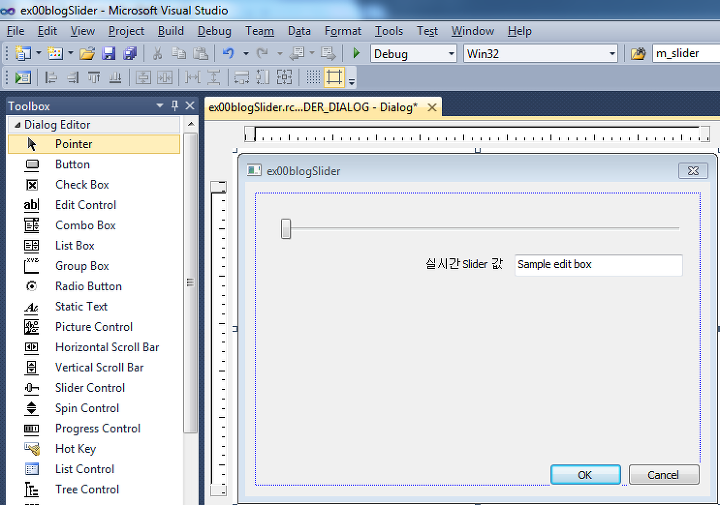Image resolution: width=720 pixels, height=505 pixels.
Task: Click the Space Down icon
Action: point(214,77)
